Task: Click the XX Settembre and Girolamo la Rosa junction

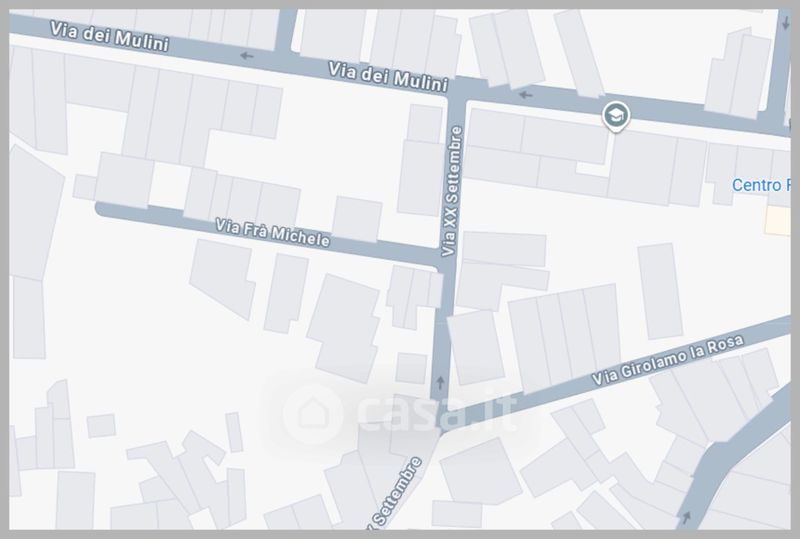Action: coord(440,413)
